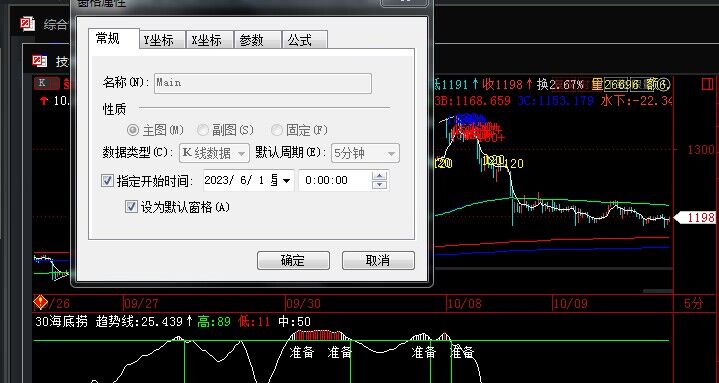Click the 高:89 indicator value
The image size is (719, 383).
[x=214, y=322]
